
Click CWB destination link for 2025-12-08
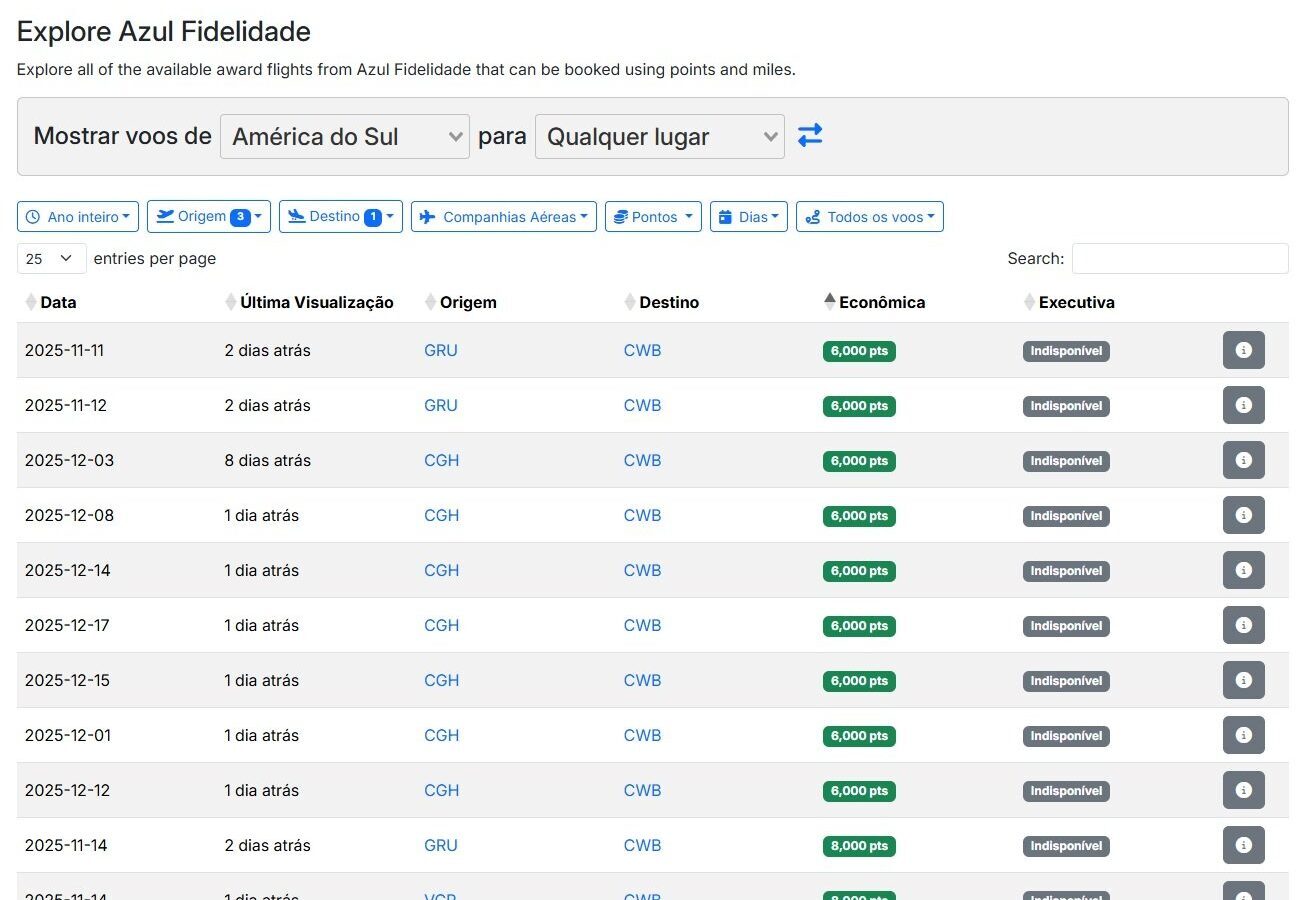[x=642, y=515]
